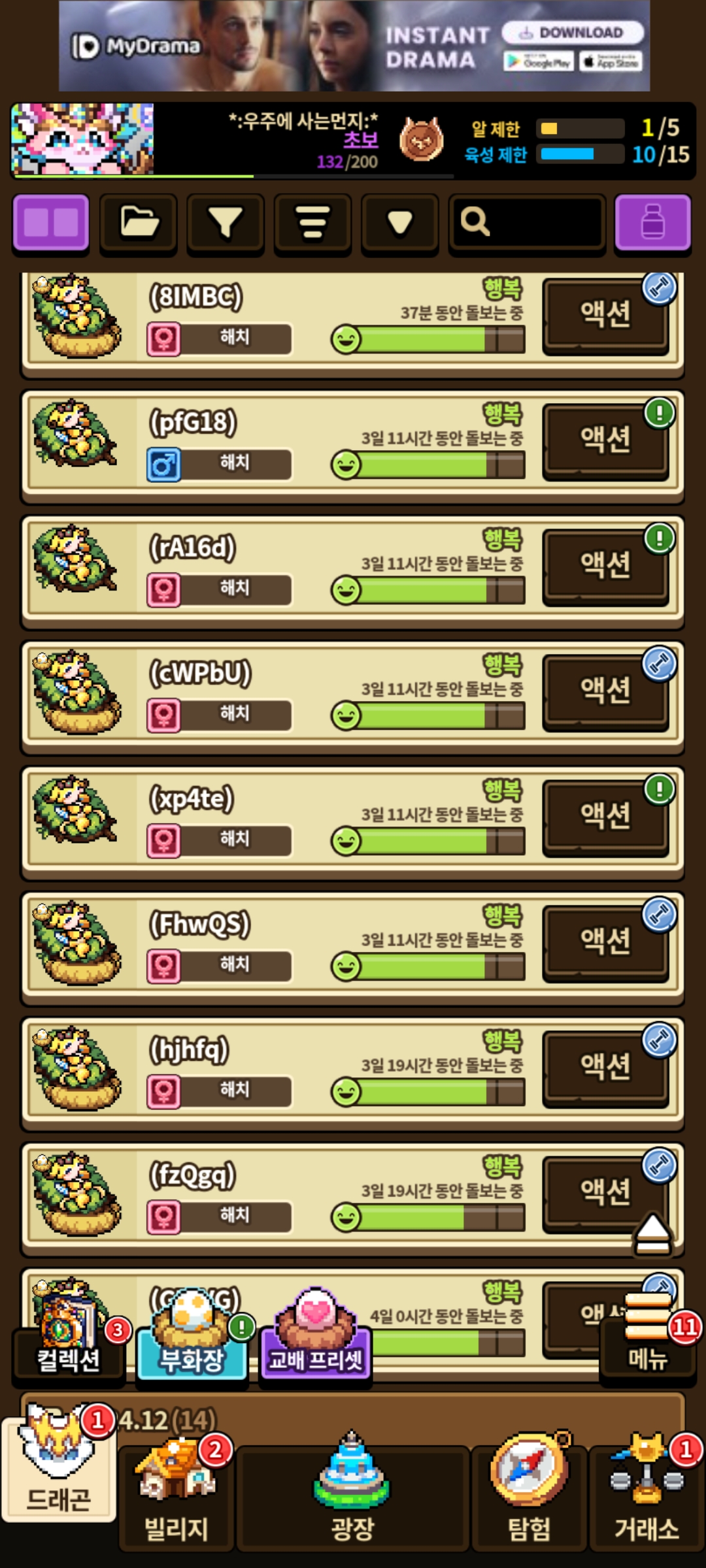Image resolution: width=706 pixels, height=1568 pixels.
Task: Click the dragon search field
Action: (x=526, y=222)
